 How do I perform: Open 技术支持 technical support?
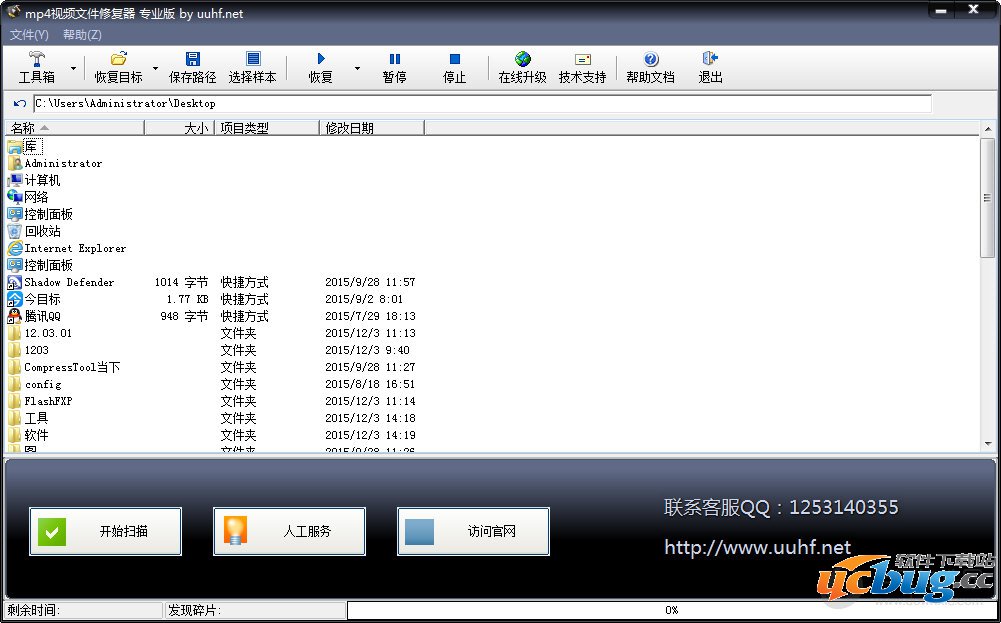coord(582,67)
